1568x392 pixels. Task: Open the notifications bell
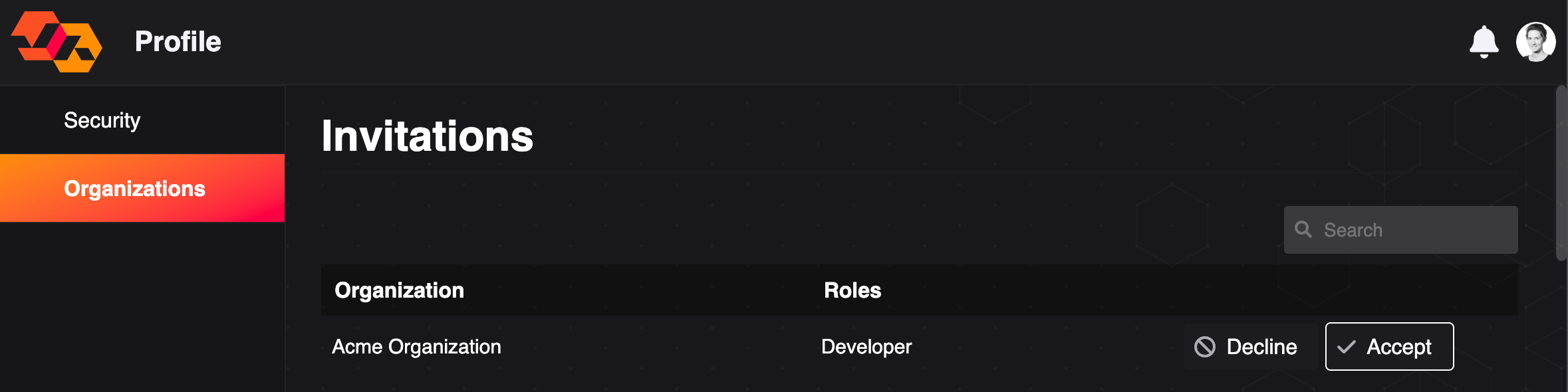pyautogui.click(x=1484, y=42)
